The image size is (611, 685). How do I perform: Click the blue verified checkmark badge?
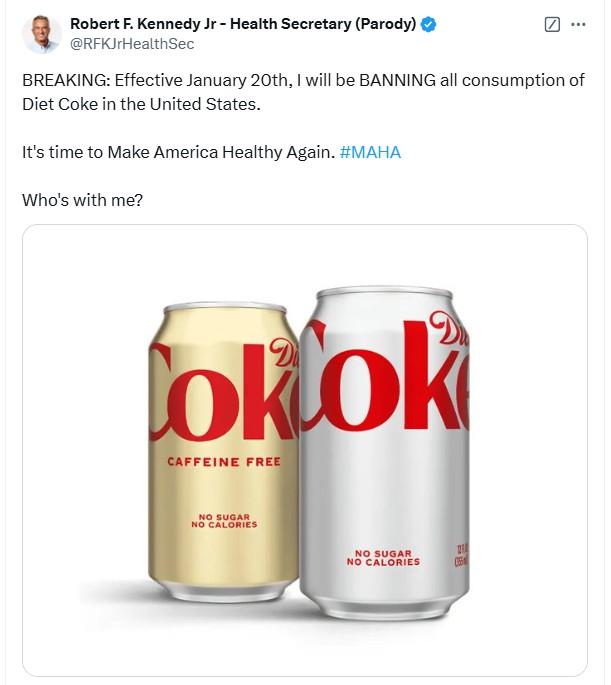(x=428, y=24)
